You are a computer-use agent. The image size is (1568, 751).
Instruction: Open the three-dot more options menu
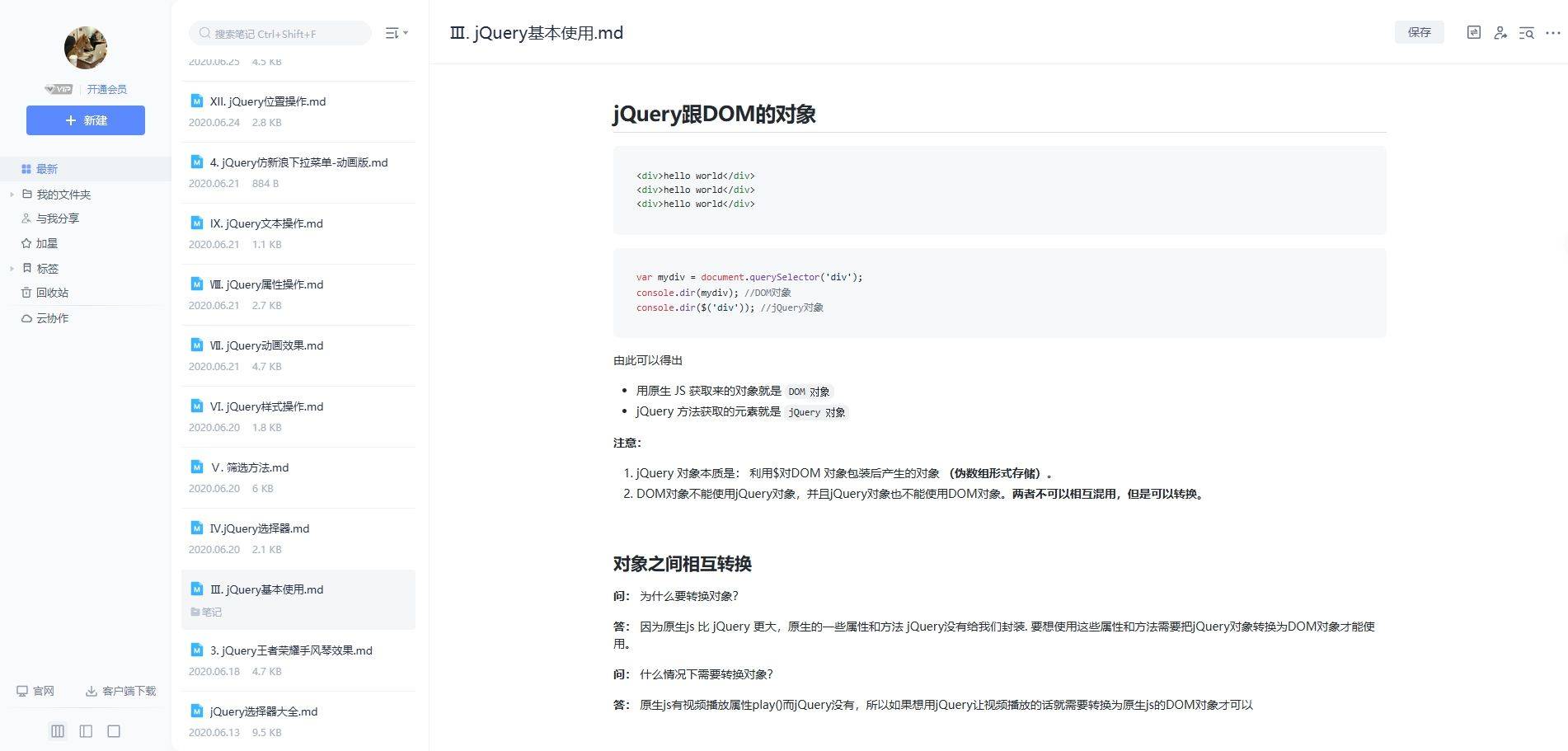(1553, 33)
